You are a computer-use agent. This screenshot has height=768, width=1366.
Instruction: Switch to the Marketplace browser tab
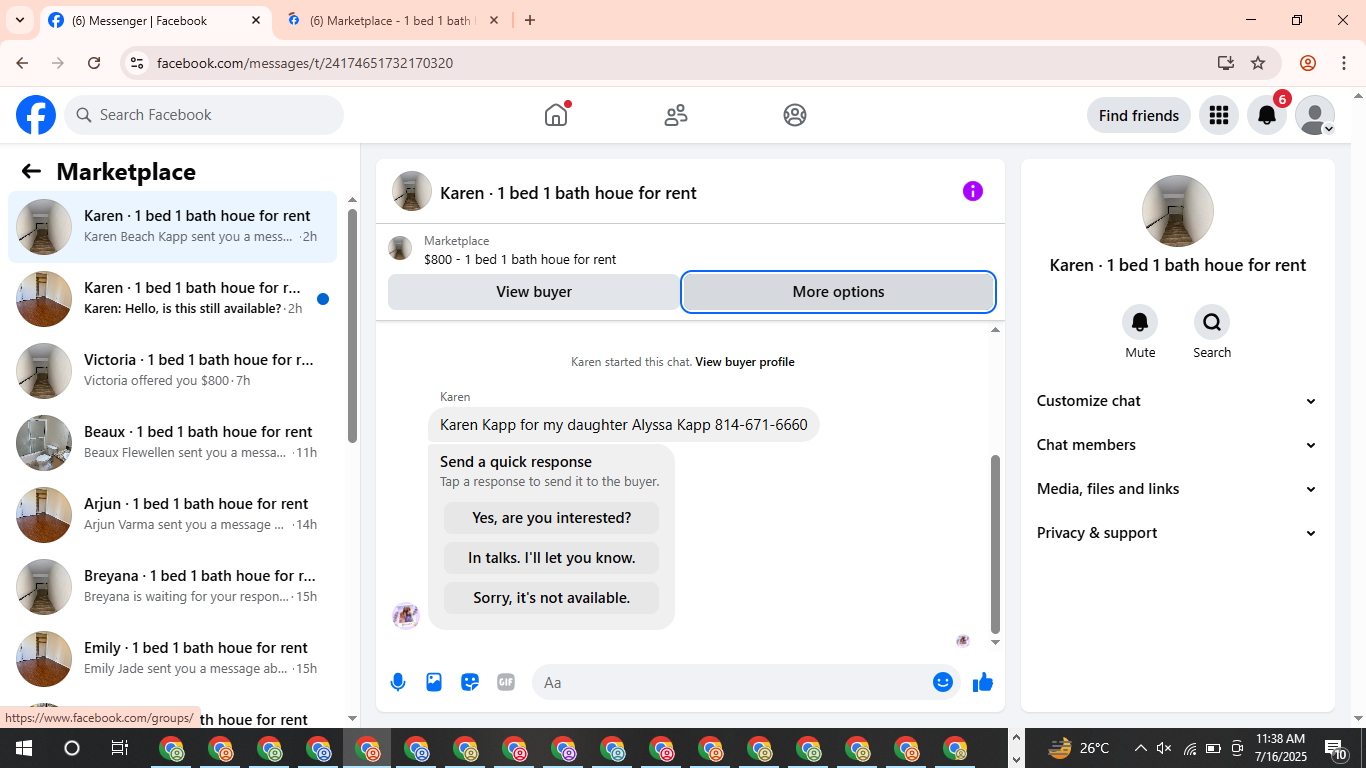click(392, 20)
